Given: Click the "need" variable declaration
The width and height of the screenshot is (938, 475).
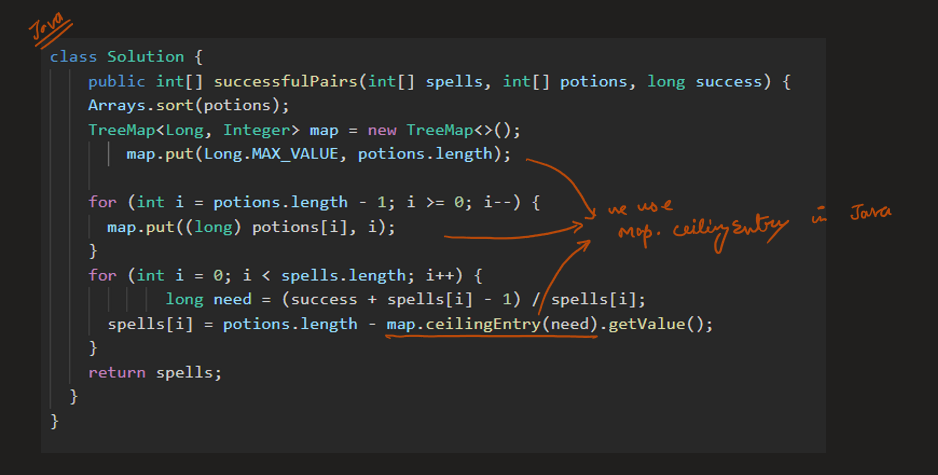Looking at the screenshot, I should point(232,299).
